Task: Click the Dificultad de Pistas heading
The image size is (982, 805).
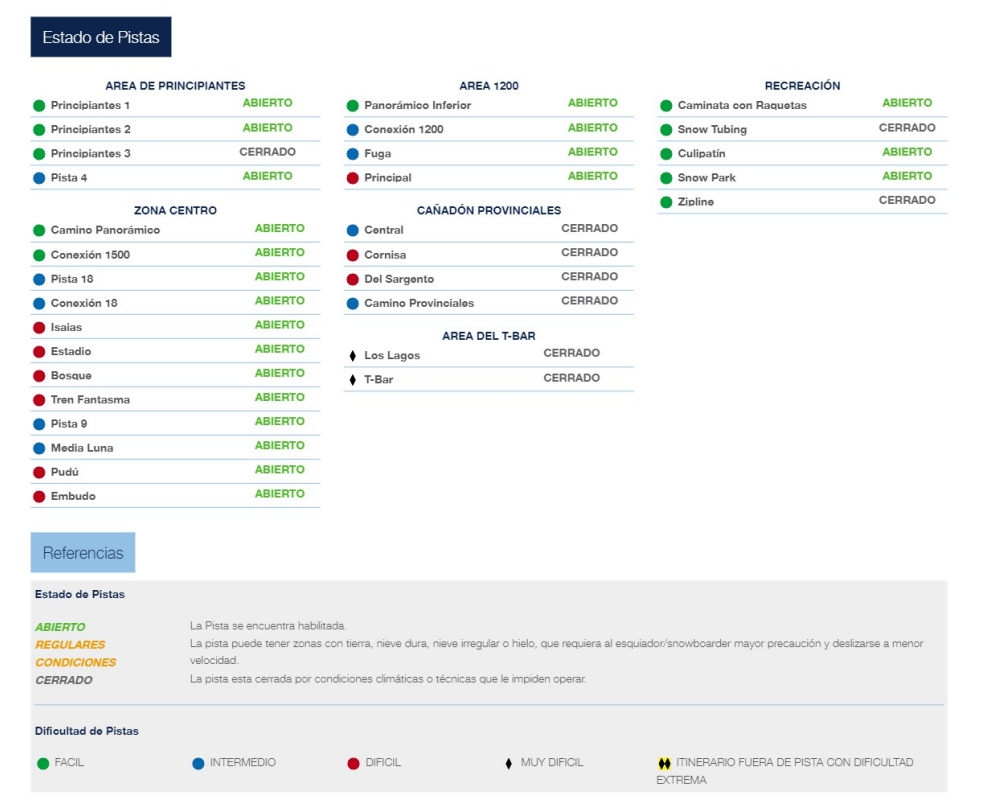Action: (x=87, y=731)
